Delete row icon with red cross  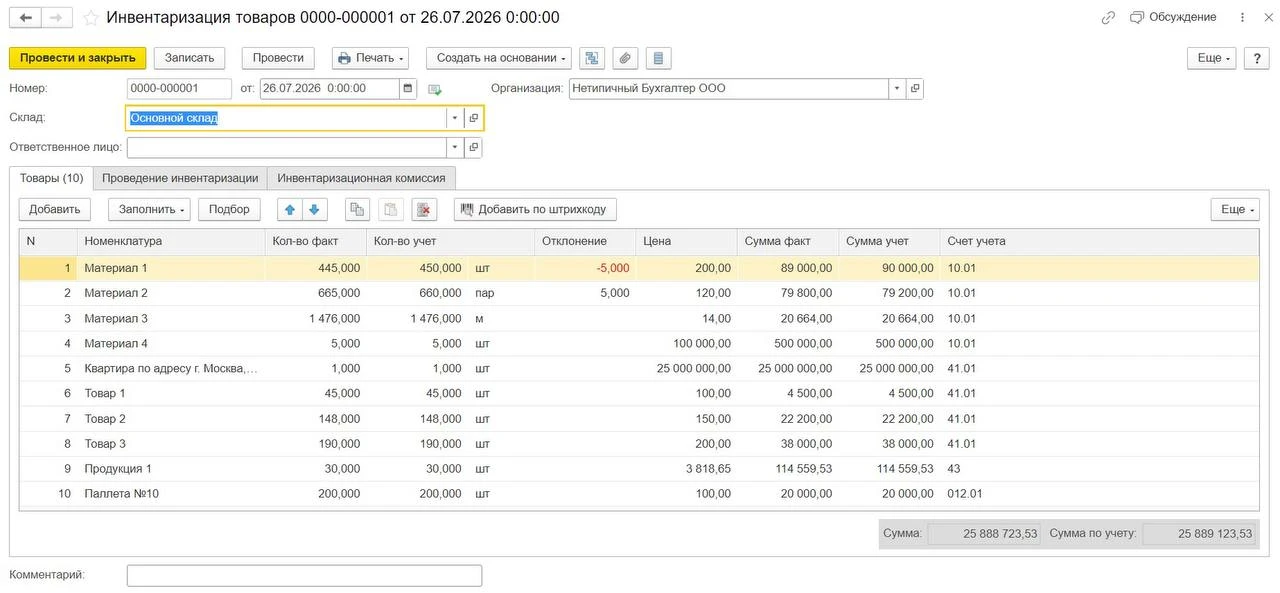coord(424,209)
